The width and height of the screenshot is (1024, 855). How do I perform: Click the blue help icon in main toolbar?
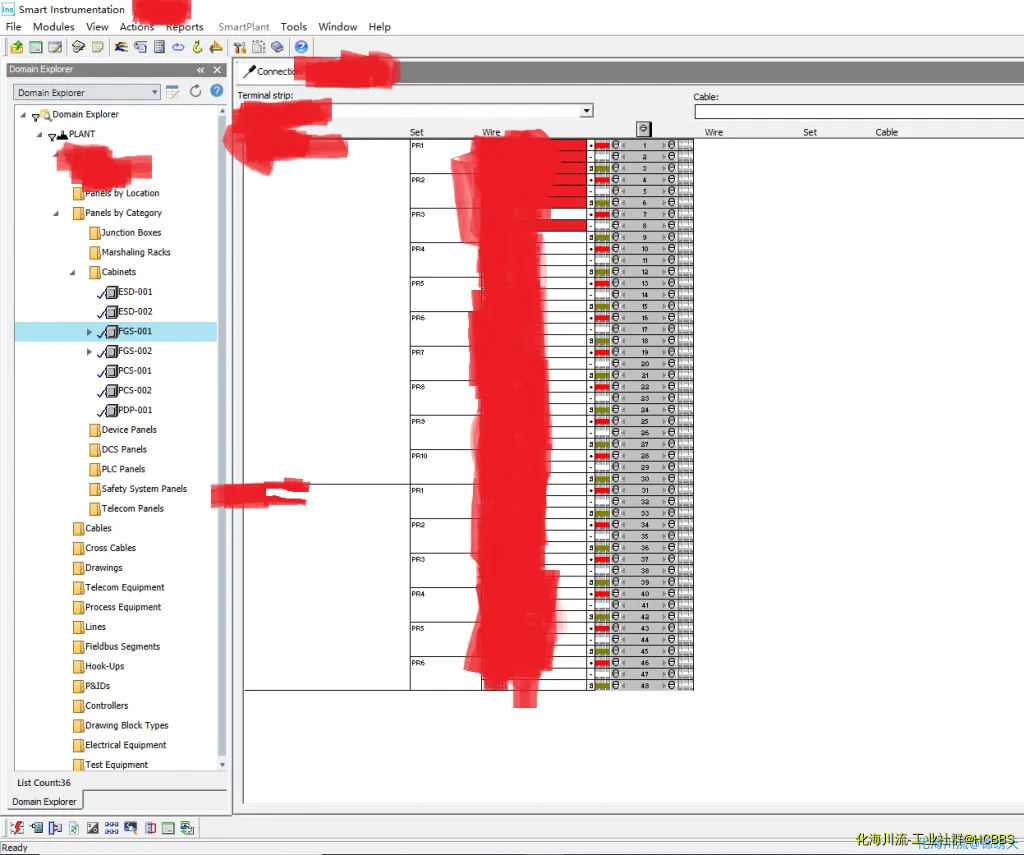tap(301, 47)
